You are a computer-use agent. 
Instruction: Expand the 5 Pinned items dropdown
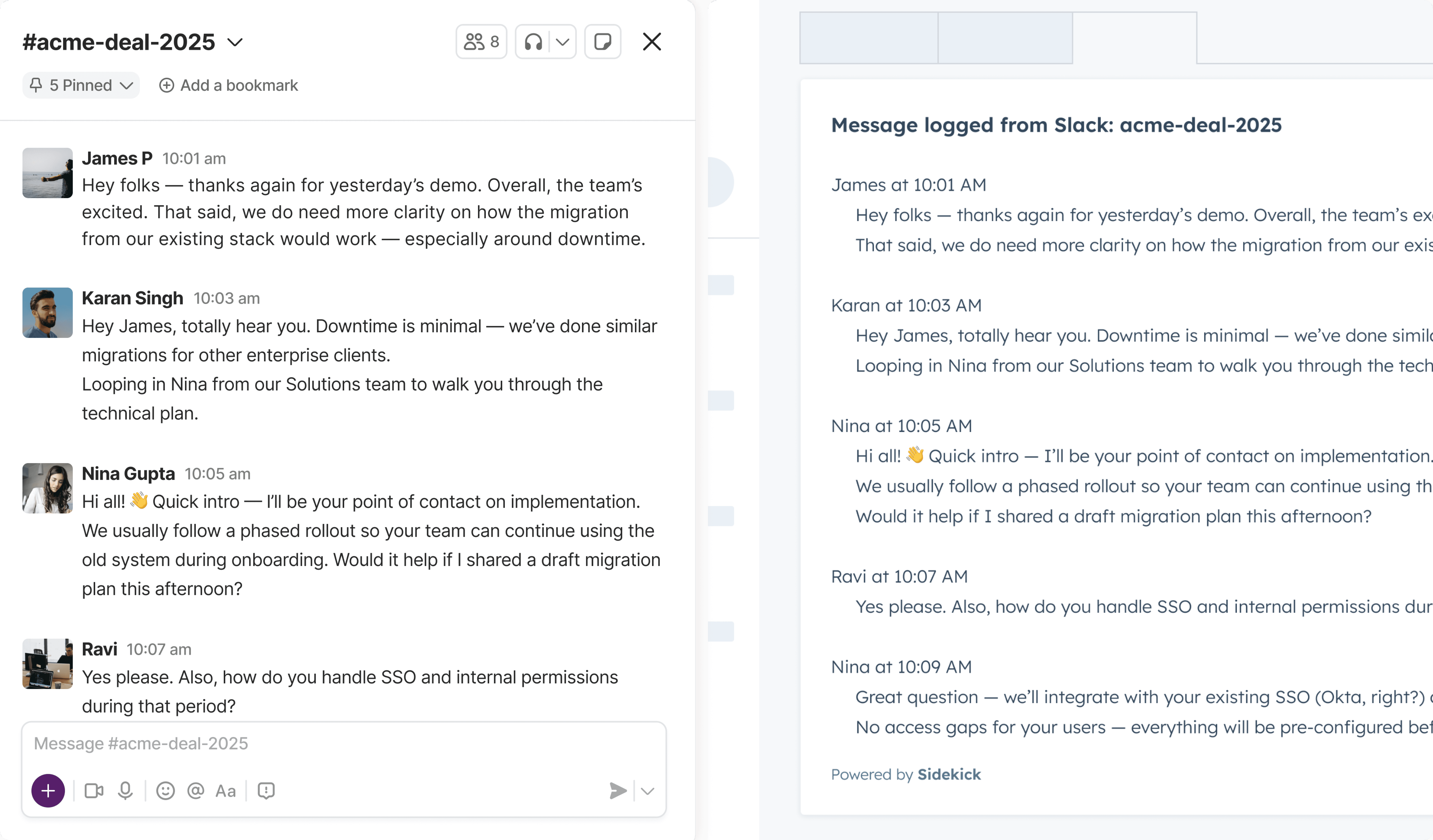point(81,85)
